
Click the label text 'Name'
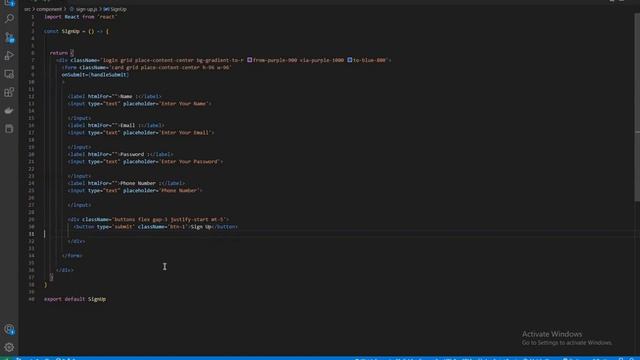point(126,96)
